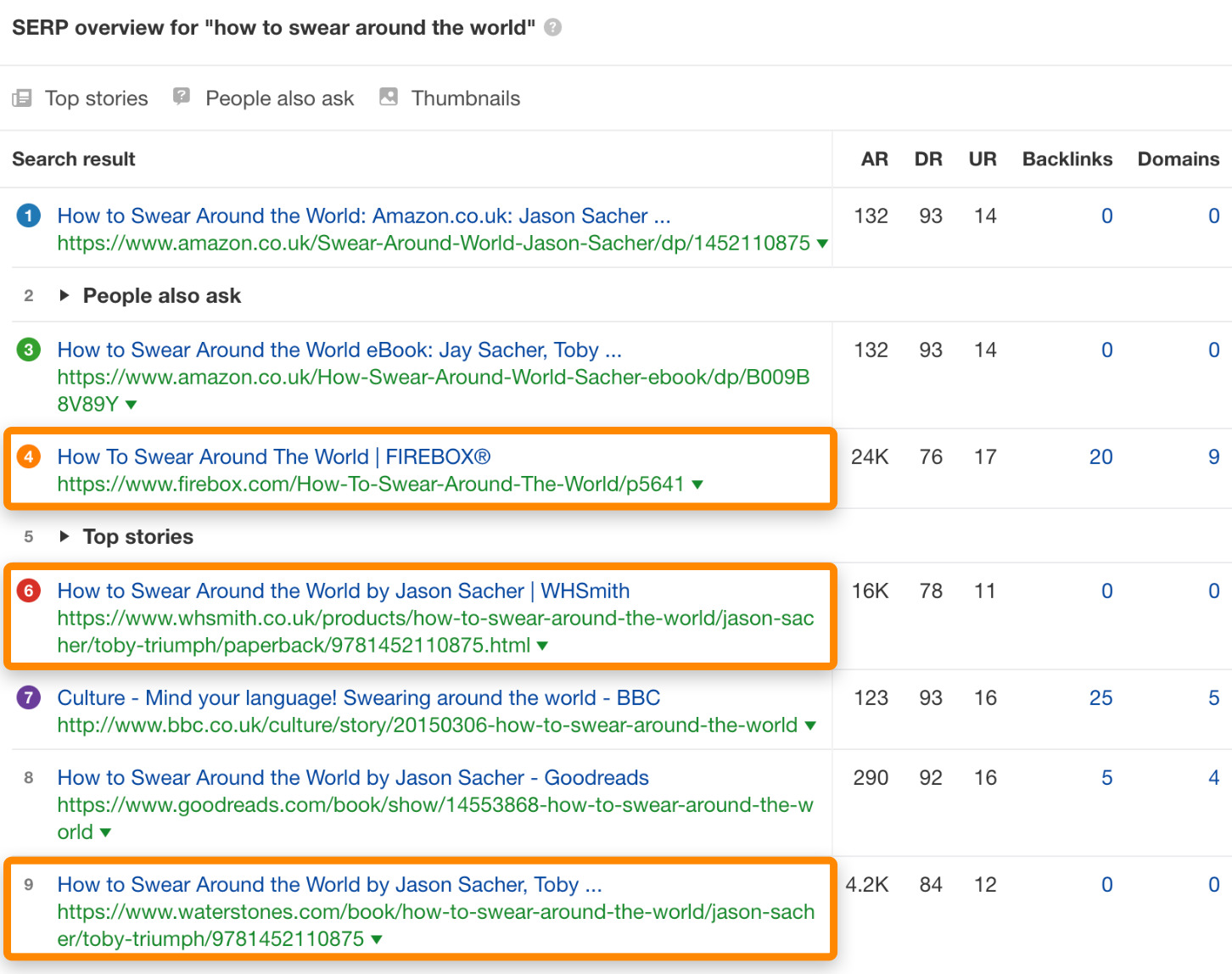Click the AR column header
Viewport: 1232px width, 974px height.
(875, 159)
